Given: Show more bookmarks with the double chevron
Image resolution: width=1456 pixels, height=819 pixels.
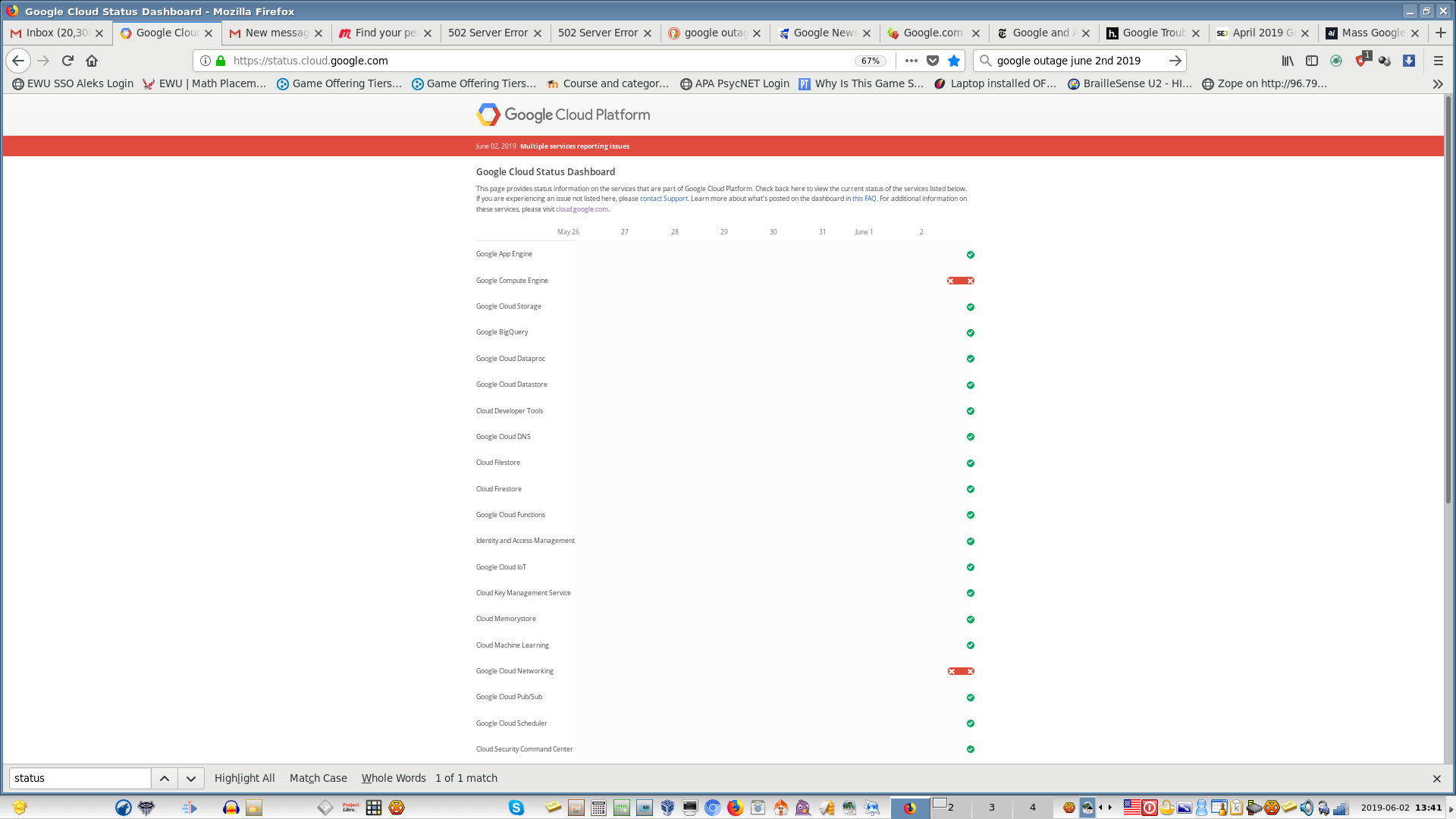Looking at the screenshot, I should tap(1438, 84).
